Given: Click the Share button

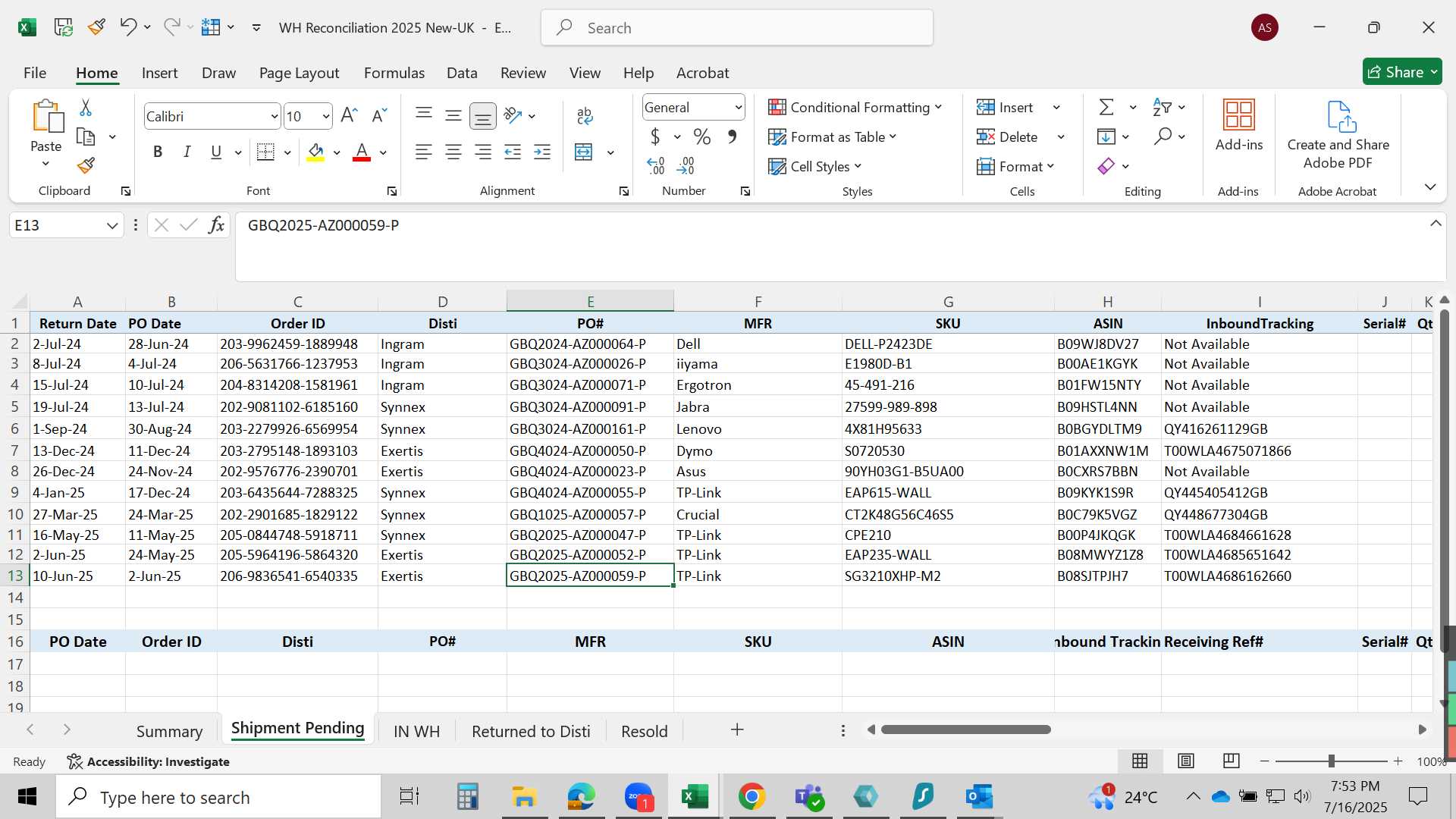Looking at the screenshot, I should 1402,72.
